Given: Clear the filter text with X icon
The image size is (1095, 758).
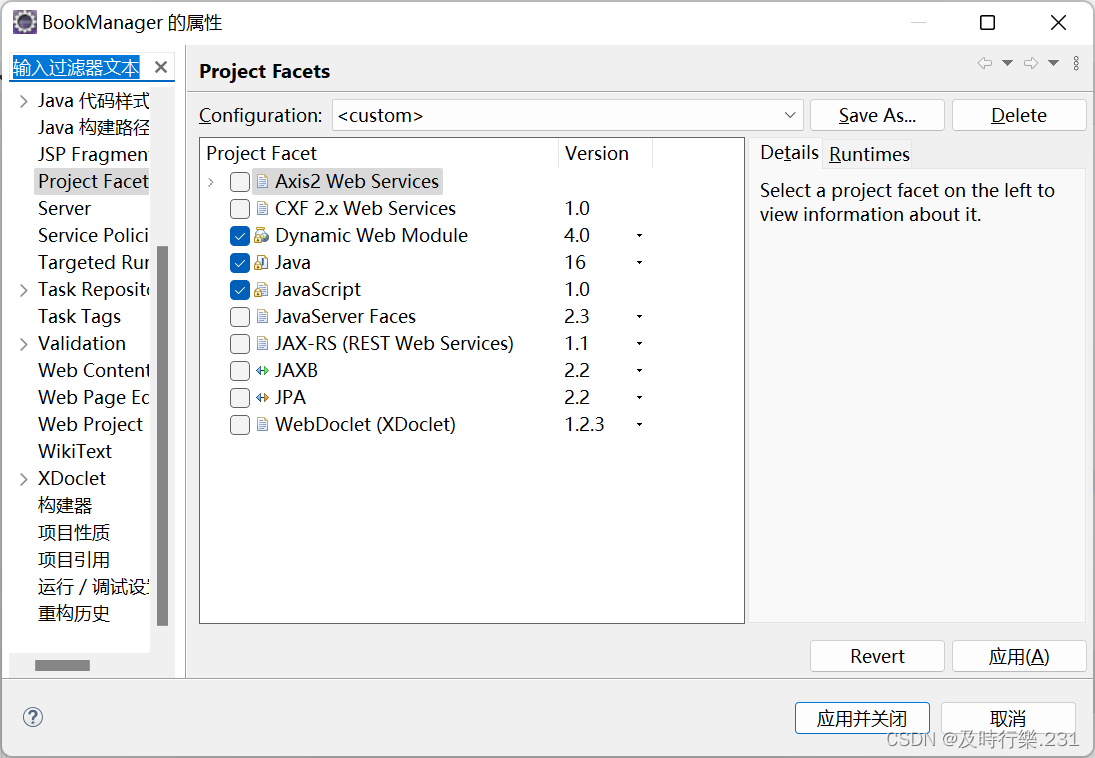Looking at the screenshot, I should tap(160, 68).
